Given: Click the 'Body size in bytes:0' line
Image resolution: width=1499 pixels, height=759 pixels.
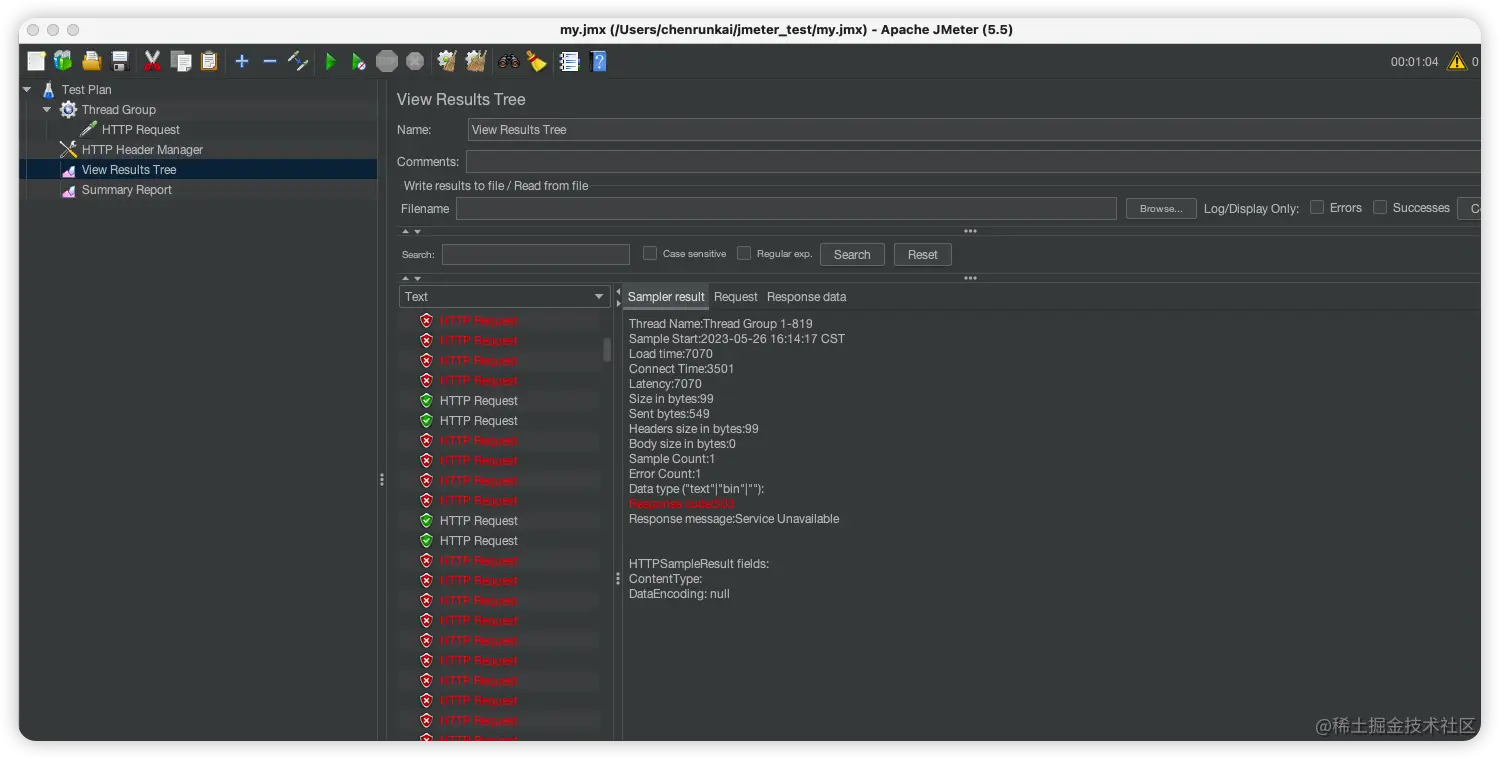Looking at the screenshot, I should pos(682,444).
